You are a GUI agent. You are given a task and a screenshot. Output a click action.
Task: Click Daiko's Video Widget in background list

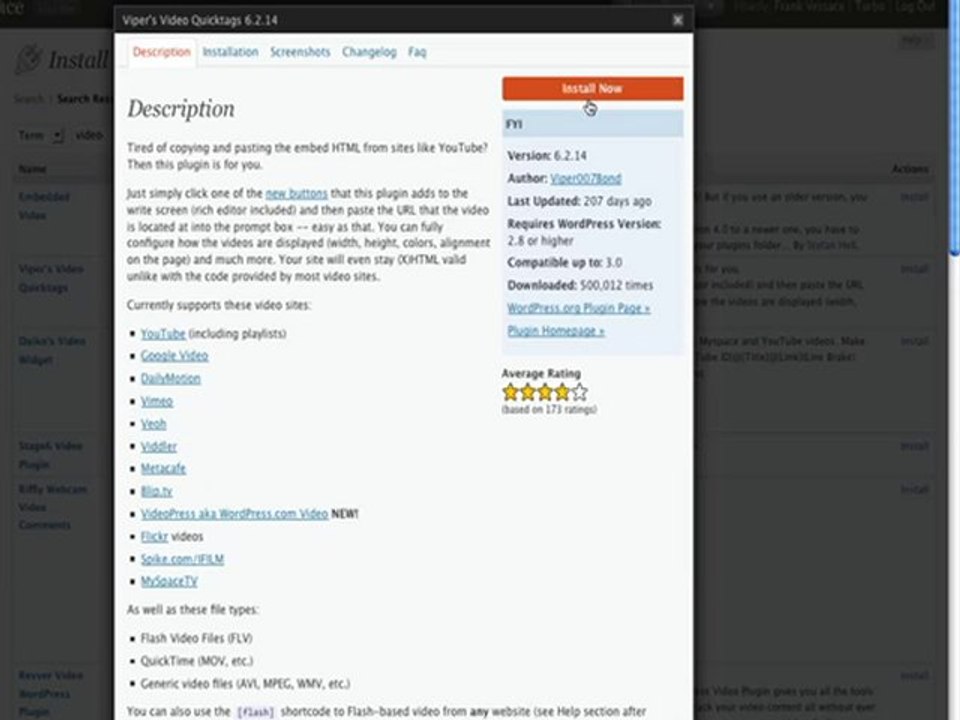point(51,350)
